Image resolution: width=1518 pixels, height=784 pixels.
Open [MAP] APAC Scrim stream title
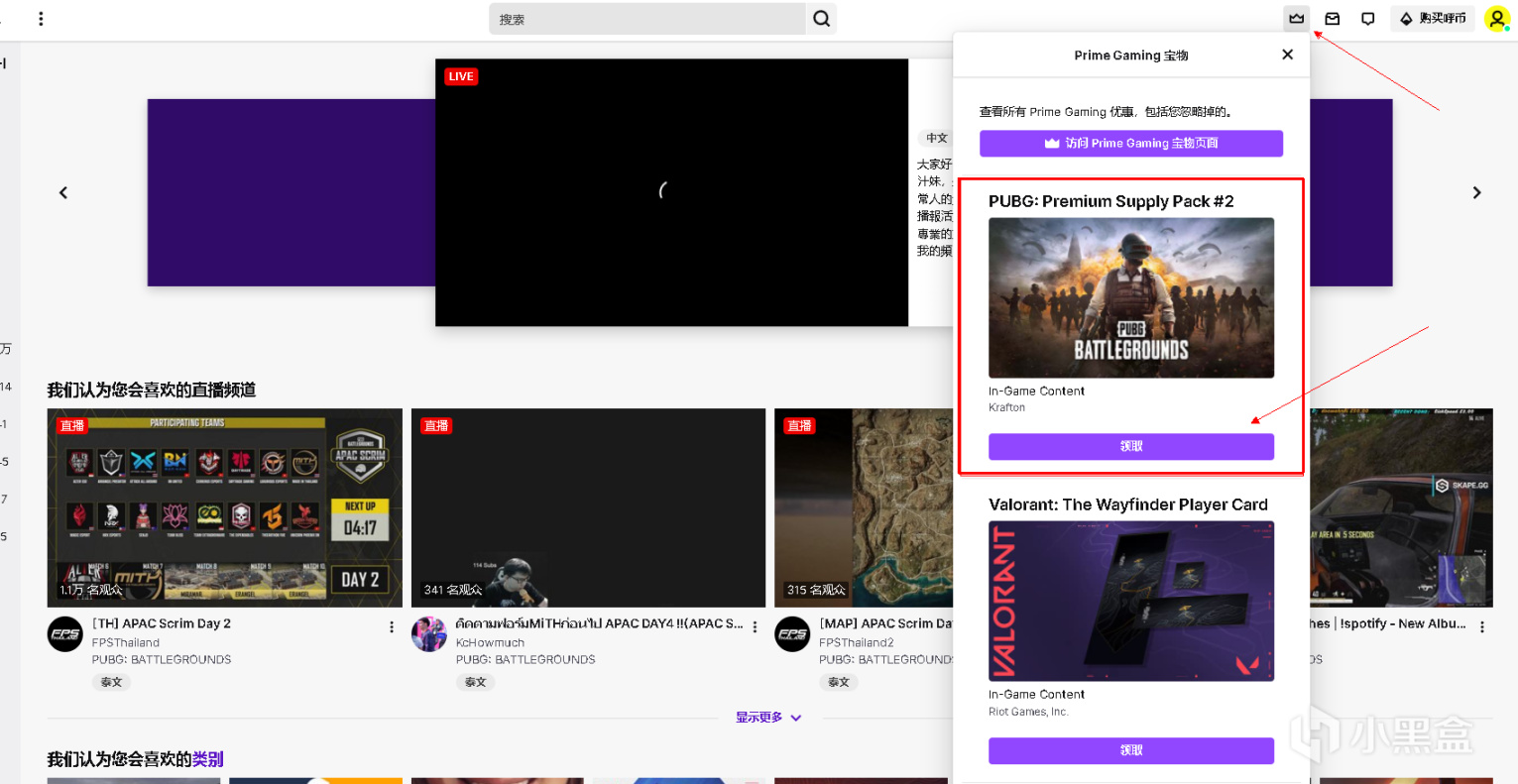click(x=885, y=623)
